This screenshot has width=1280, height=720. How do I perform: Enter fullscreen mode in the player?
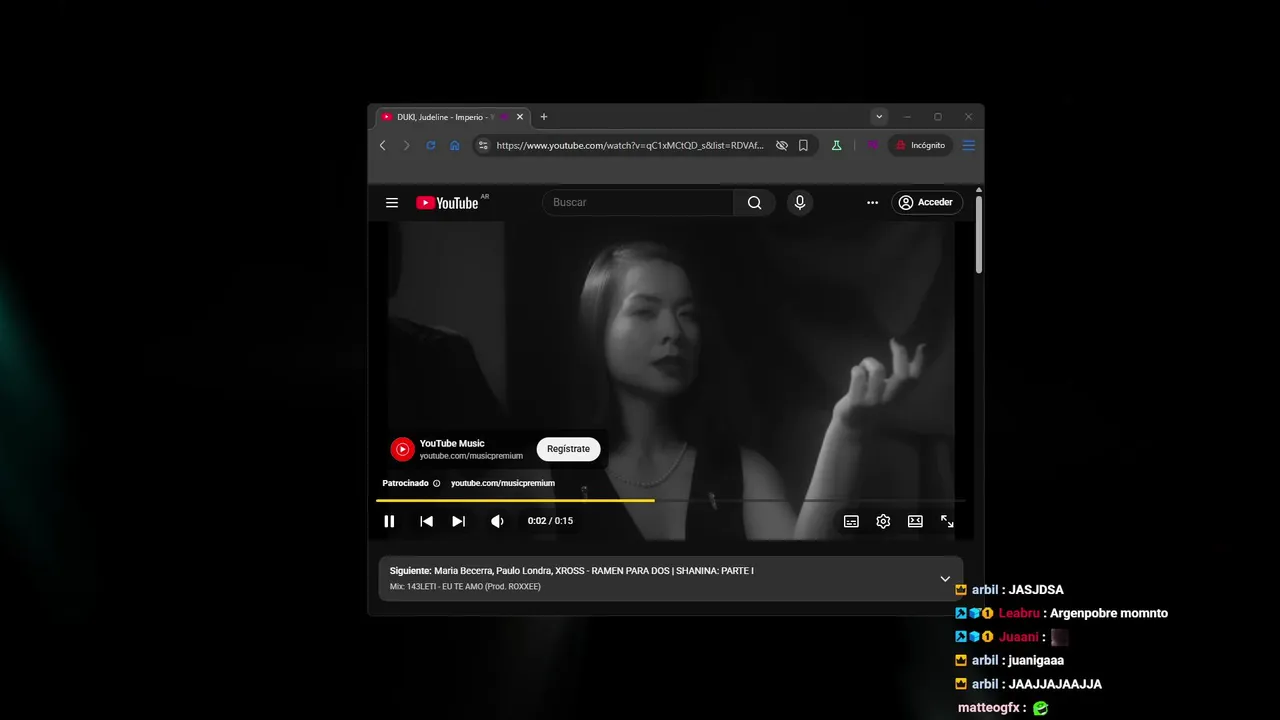pyautogui.click(x=947, y=521)
